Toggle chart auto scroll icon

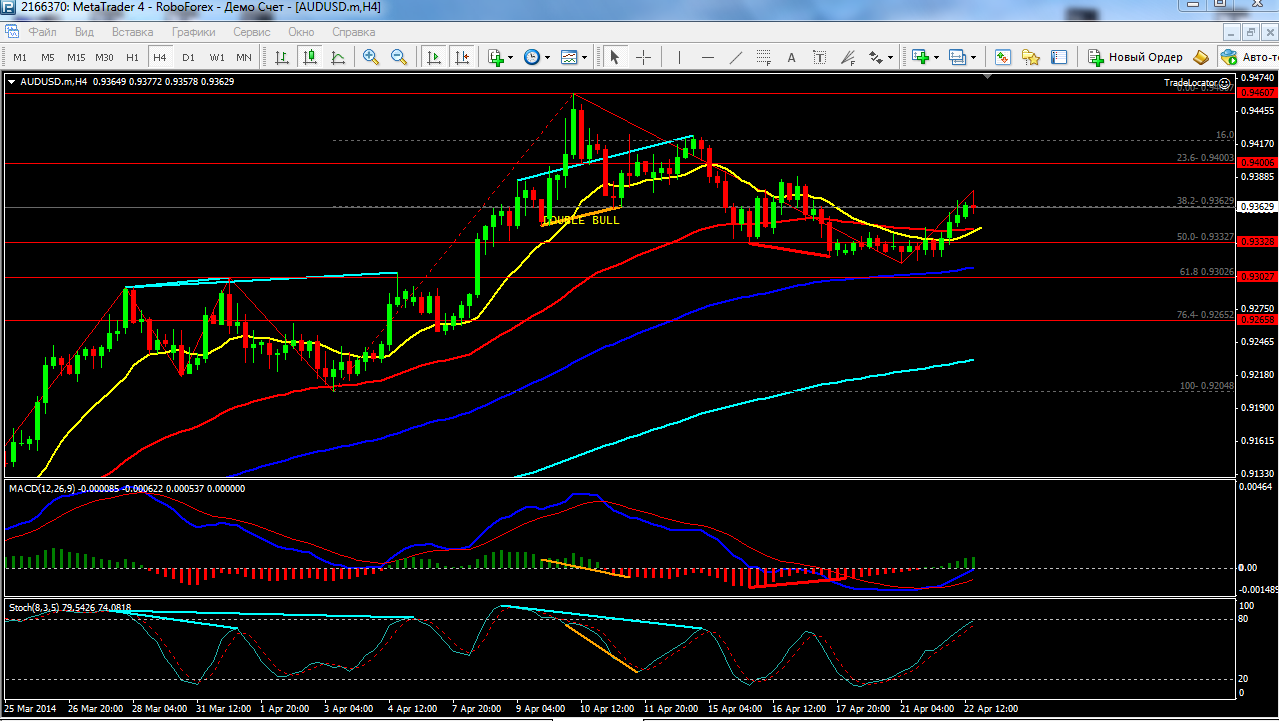[x=433, y=57]
